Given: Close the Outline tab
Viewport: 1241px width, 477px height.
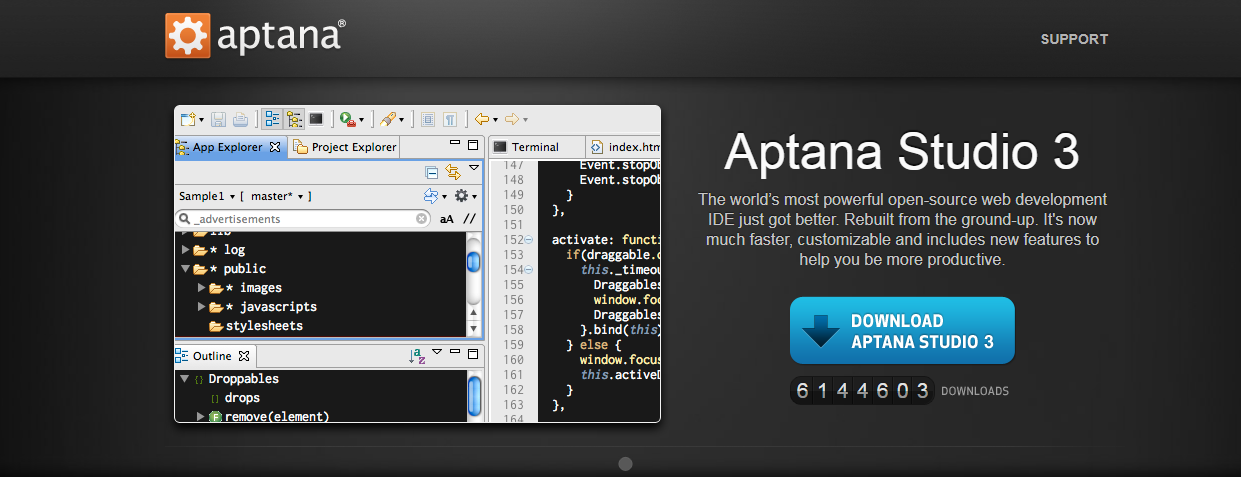Looking at the screenshot, I should tap(244, 356).
